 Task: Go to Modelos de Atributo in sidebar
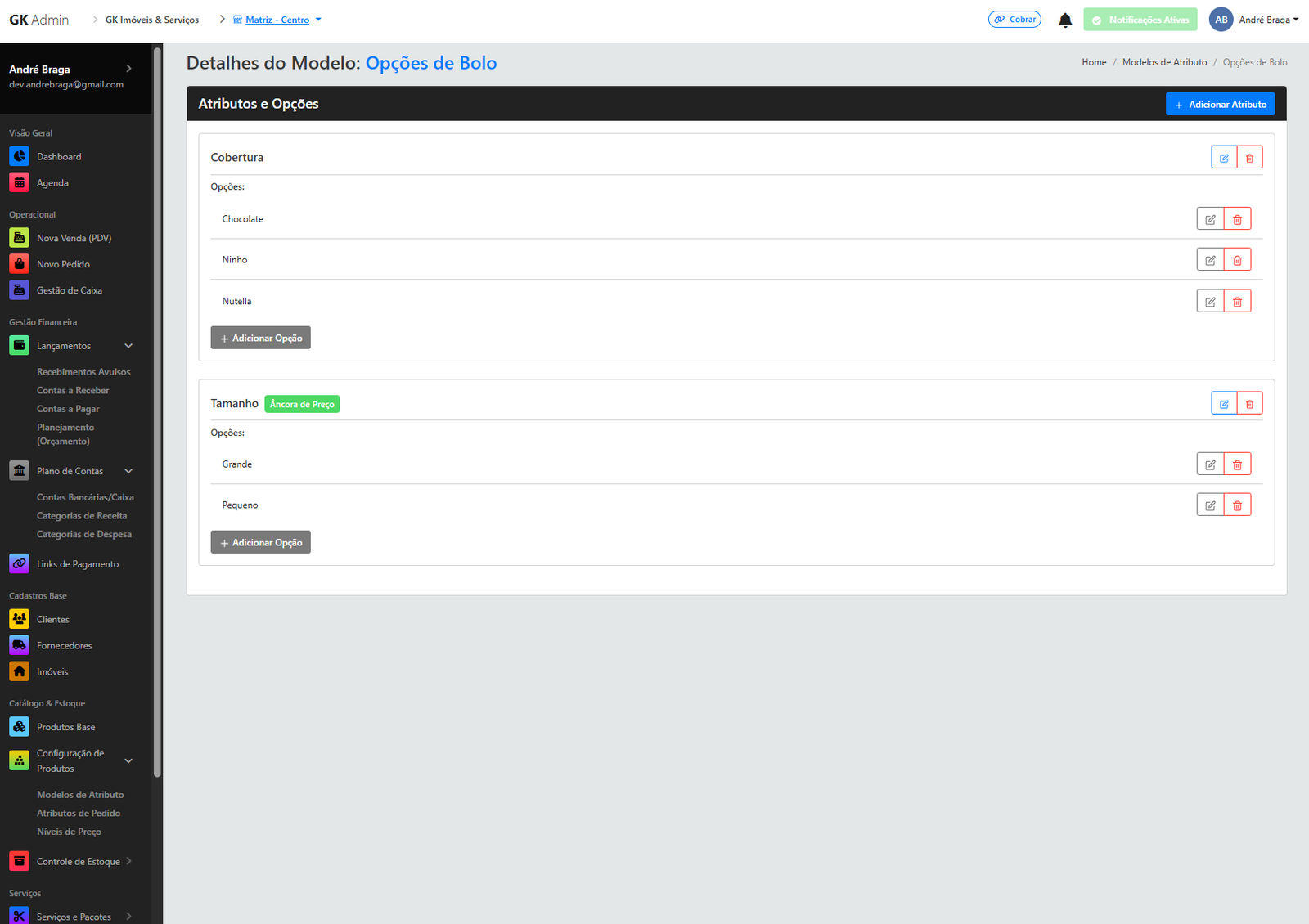pyautogui.click(x=80, y=795)
